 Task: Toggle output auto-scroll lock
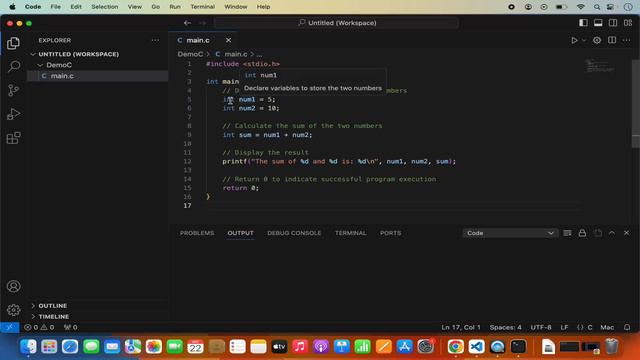[x=582, y=233]
